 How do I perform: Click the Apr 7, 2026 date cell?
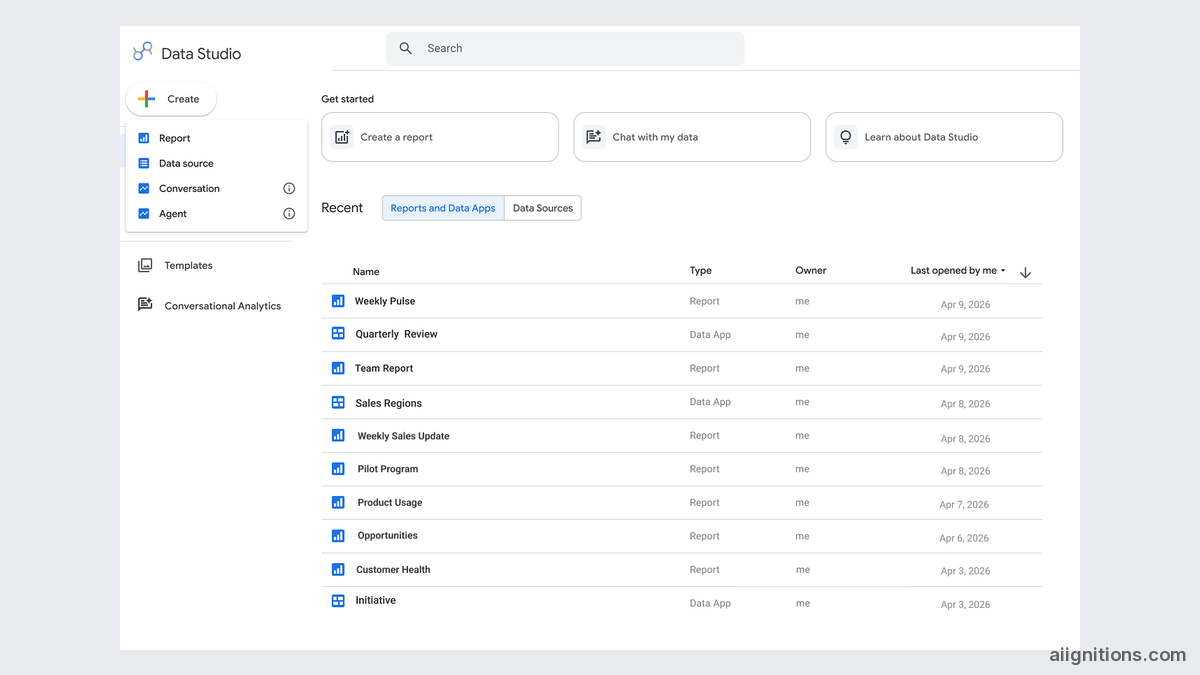pos(964,505)
